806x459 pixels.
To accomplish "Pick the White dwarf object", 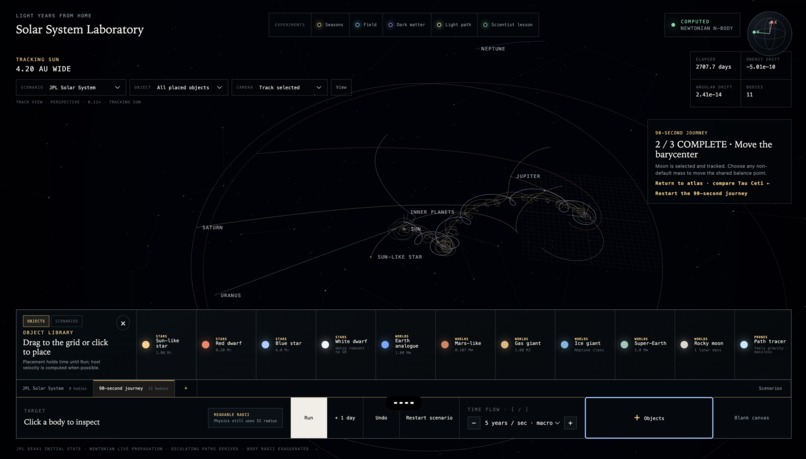I will [346, 344].
